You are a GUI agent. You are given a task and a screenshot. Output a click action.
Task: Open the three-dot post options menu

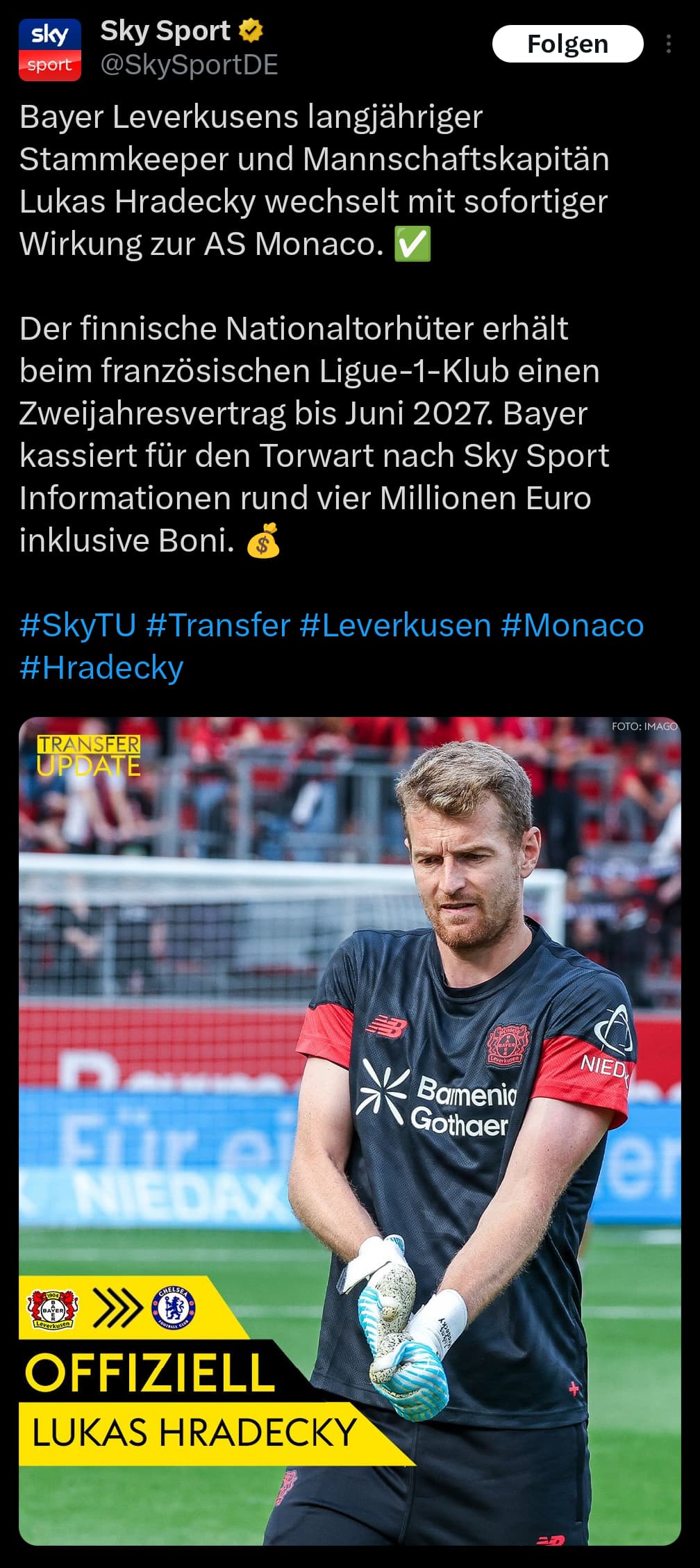click(x=668, y=44)
